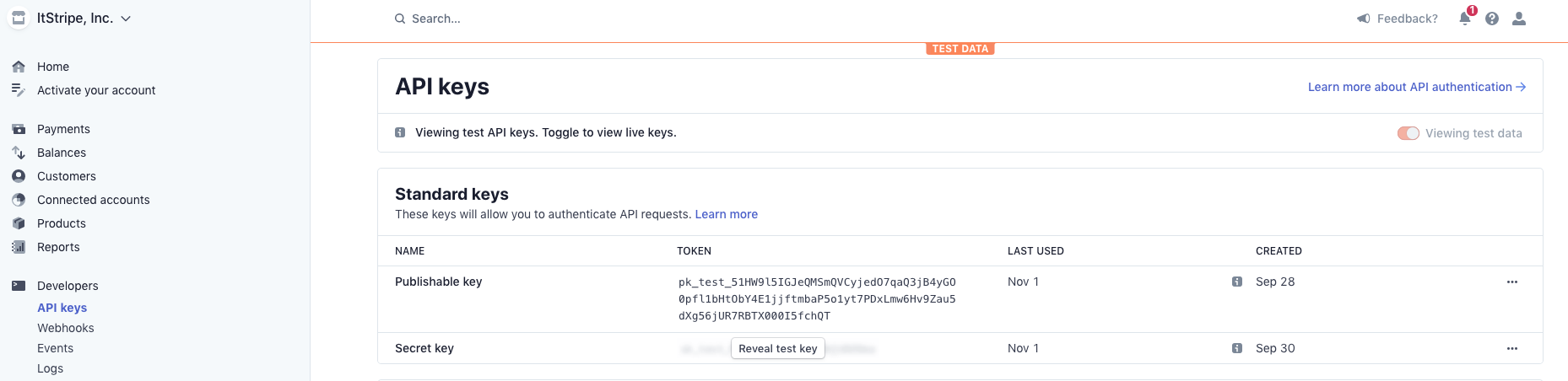Click the Feedback megaphone icon
Screen dimensions: 1568x381
click(x=1363, y=19)
